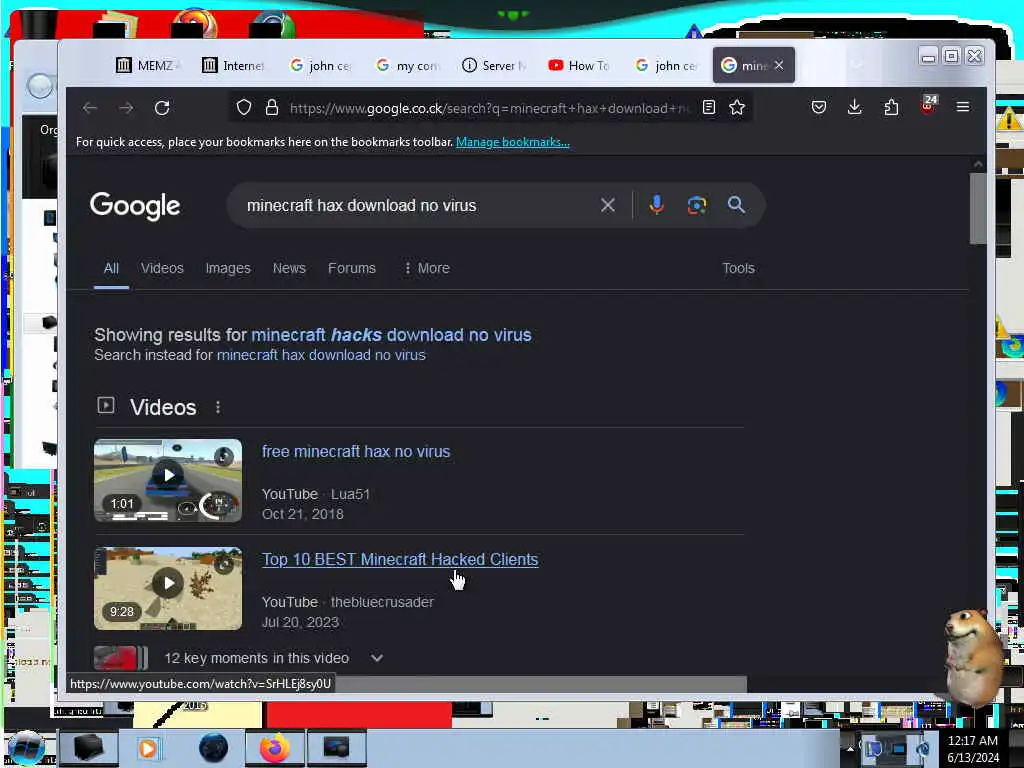This screenshot has width=1024, height=768.
Task: Go back with the back arrow
Action: (x=90, y=108)
